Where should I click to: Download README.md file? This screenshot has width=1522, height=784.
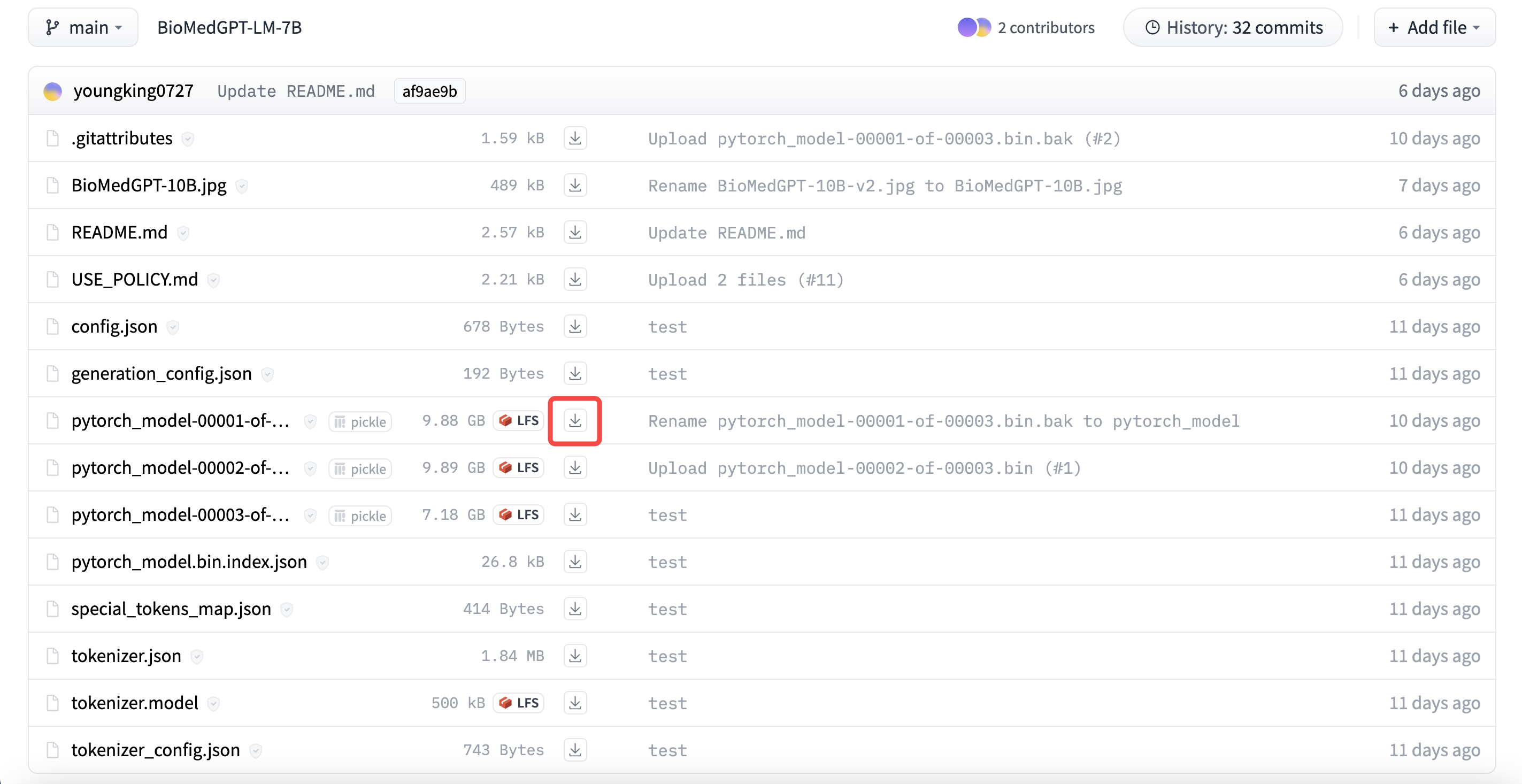click(x=575, y=232)
